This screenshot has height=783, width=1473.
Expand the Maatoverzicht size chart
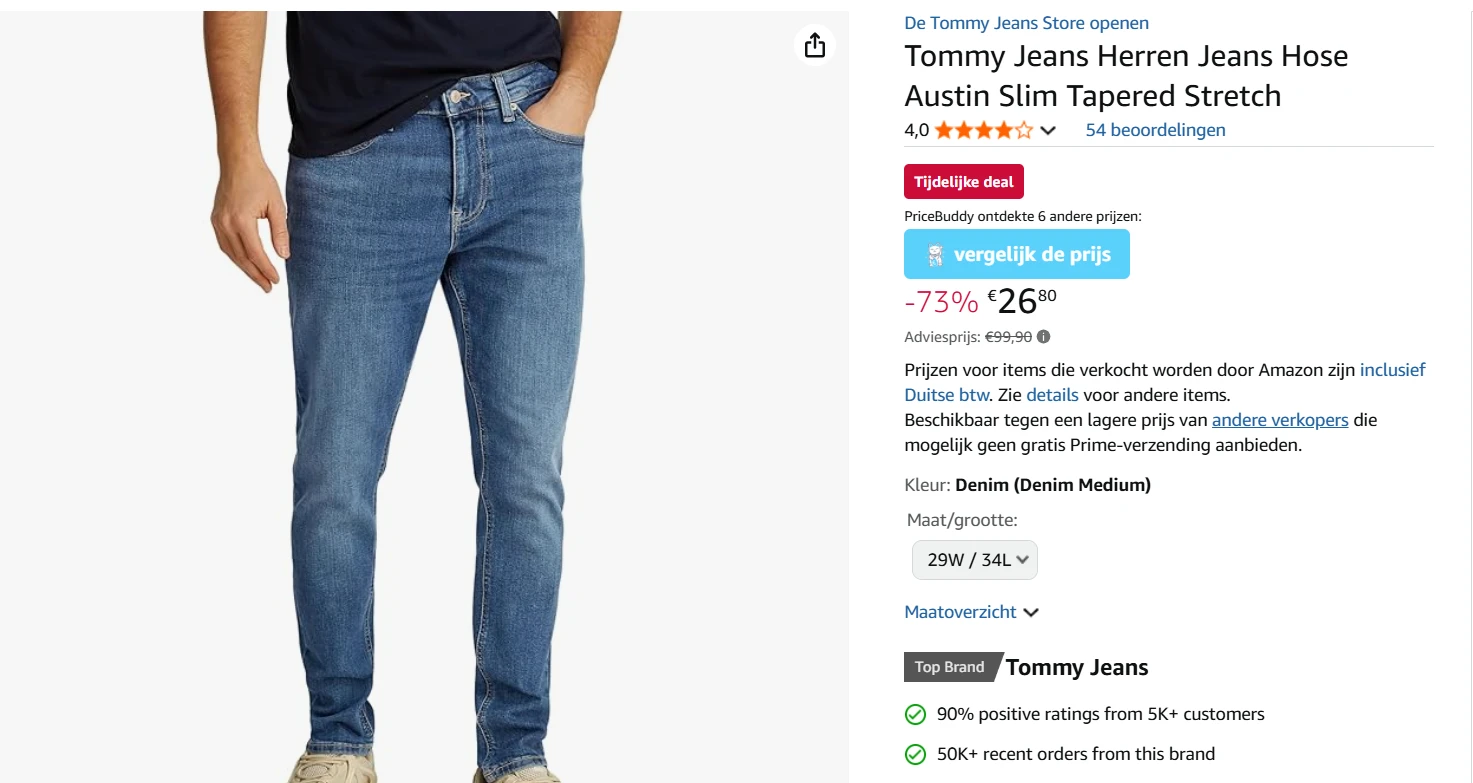[971, 612]
